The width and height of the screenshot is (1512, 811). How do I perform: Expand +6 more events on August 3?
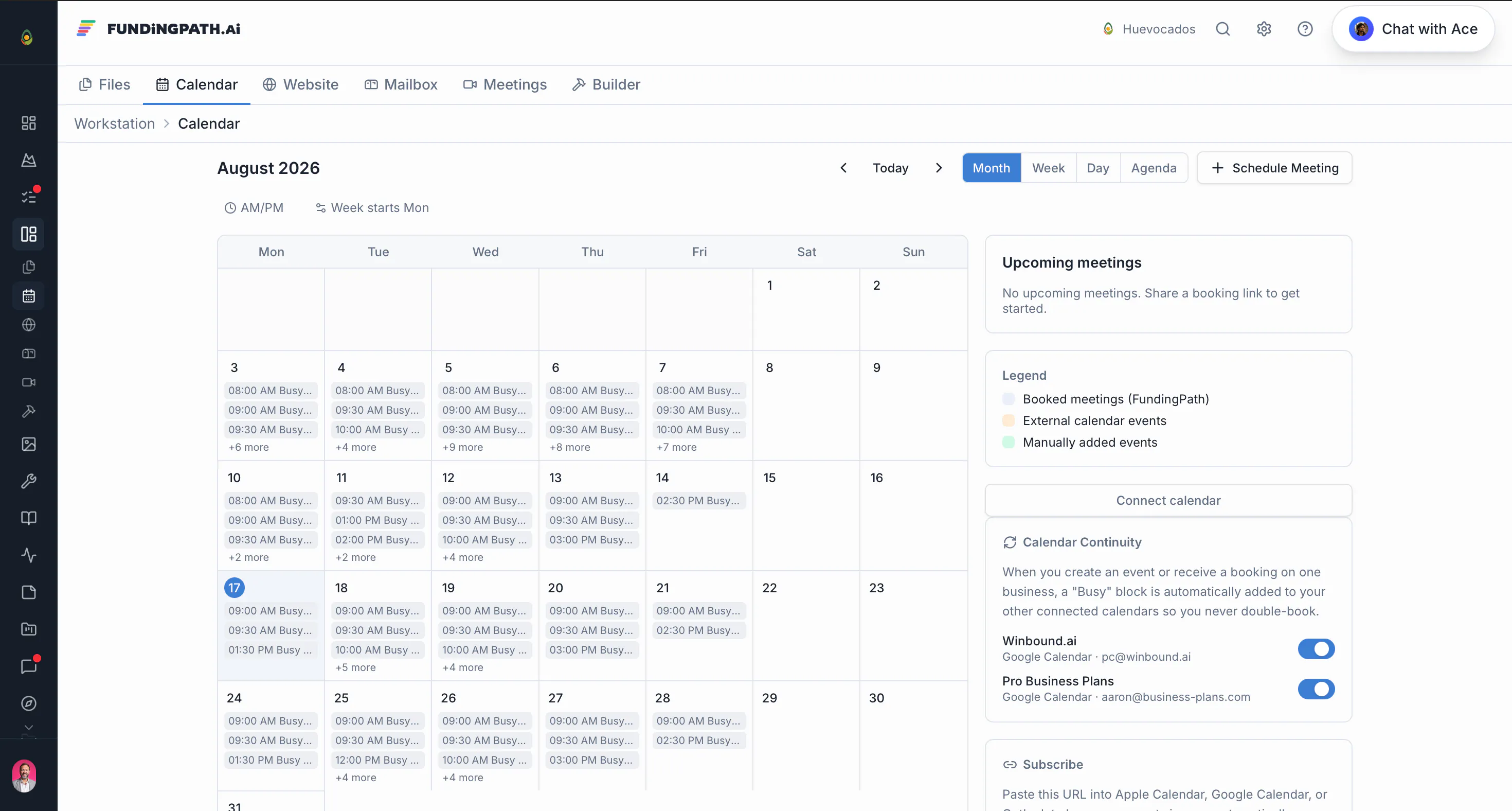[x=249, y=448]
